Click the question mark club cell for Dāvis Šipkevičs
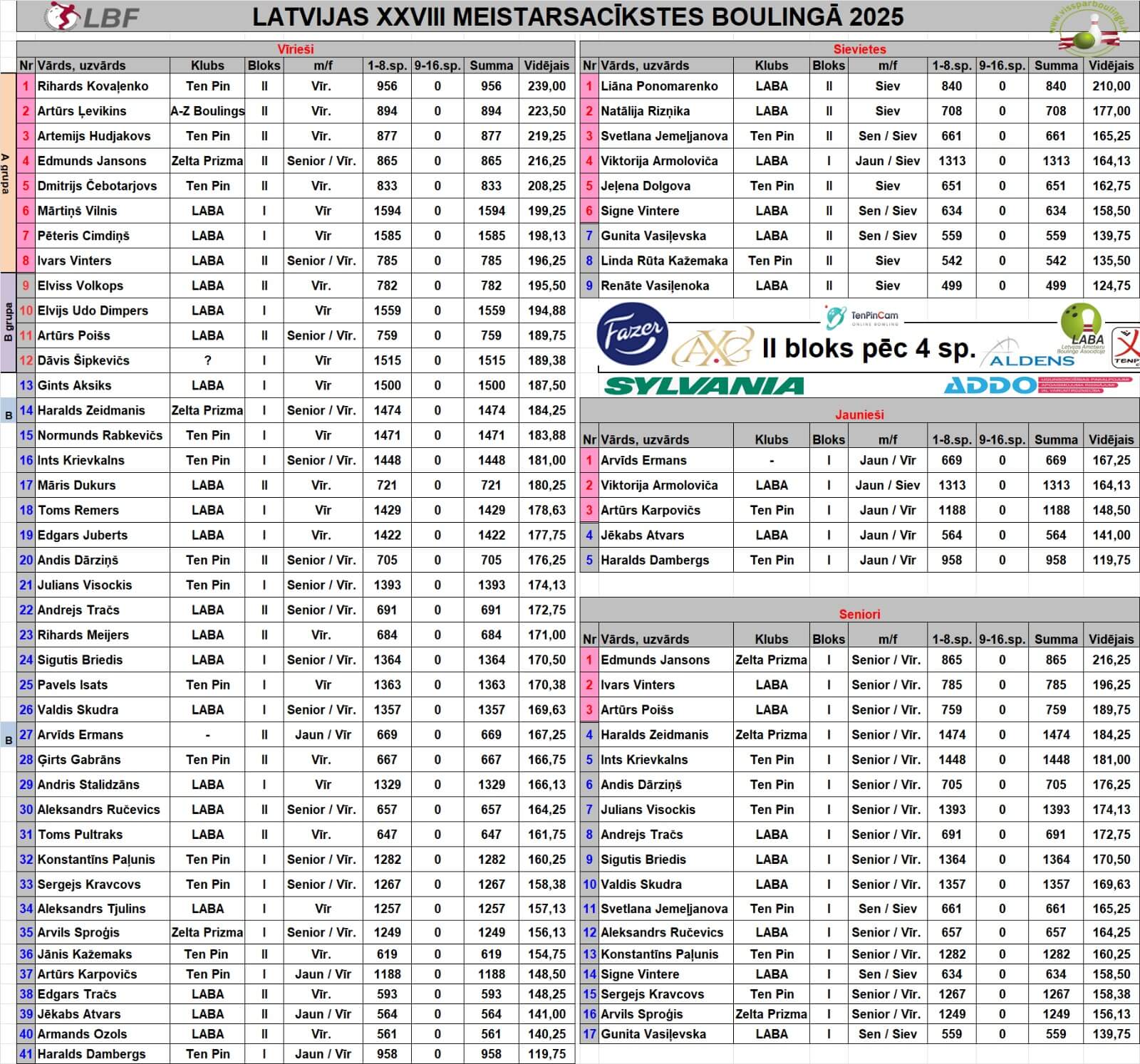Screen dimensions: 1140x1064 (207, 360)
